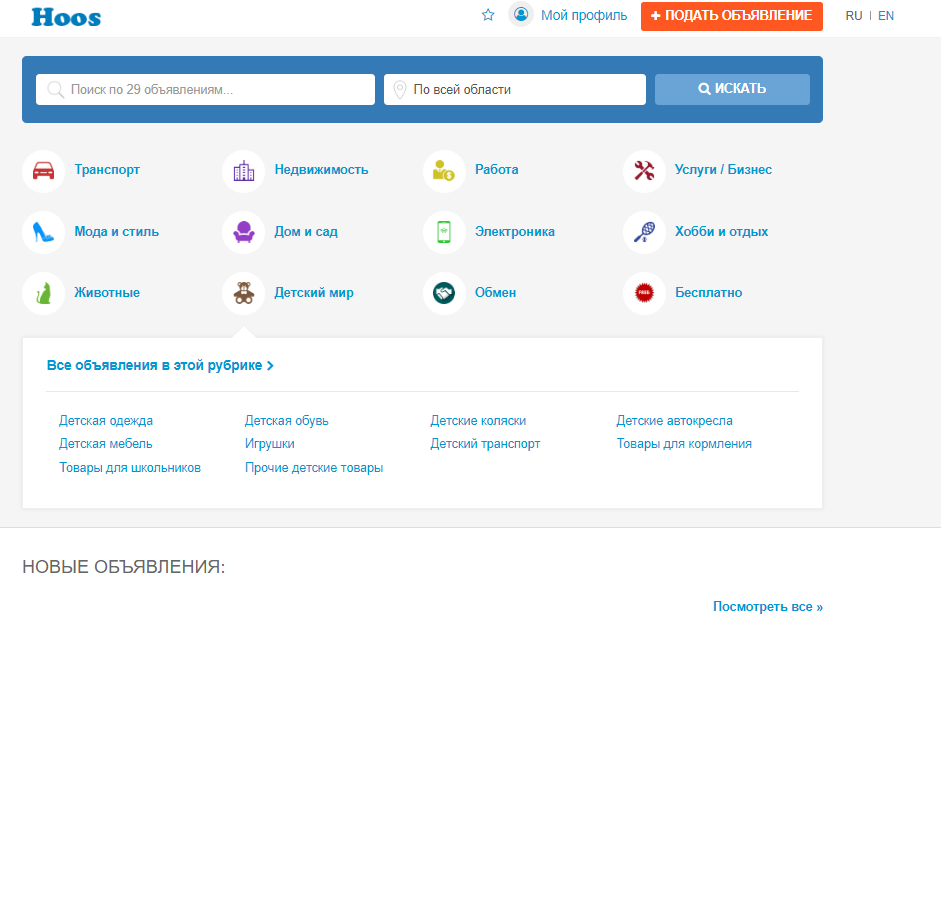Follow the 'Посмотреть все »' link
This screenshot has width=941, height=909.
click(767, 607)
